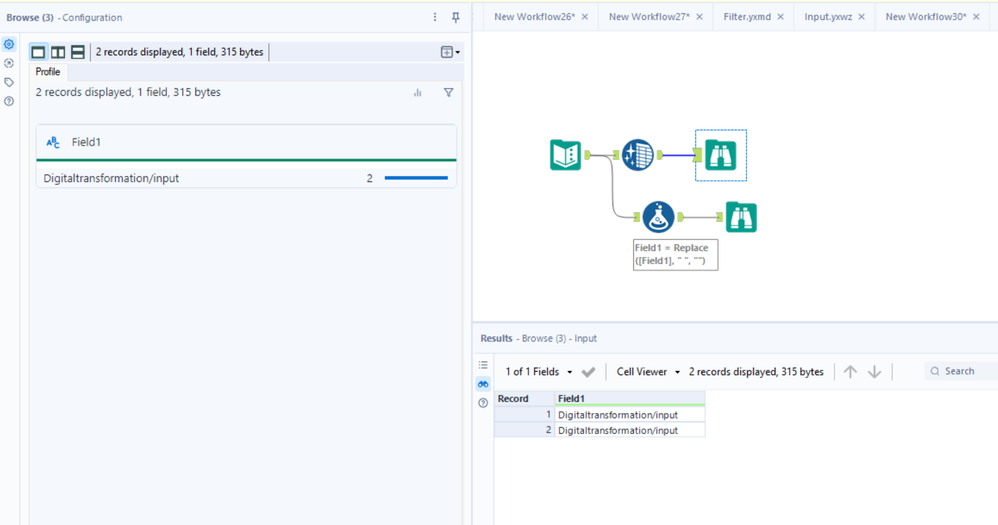
Task: Show messages list icon in Results sidebar
Action: (x=483, y=365)
